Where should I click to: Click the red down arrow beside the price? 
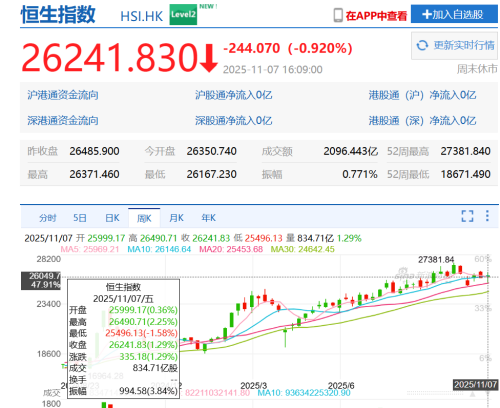pyautogui.click(x=209, y=58)
